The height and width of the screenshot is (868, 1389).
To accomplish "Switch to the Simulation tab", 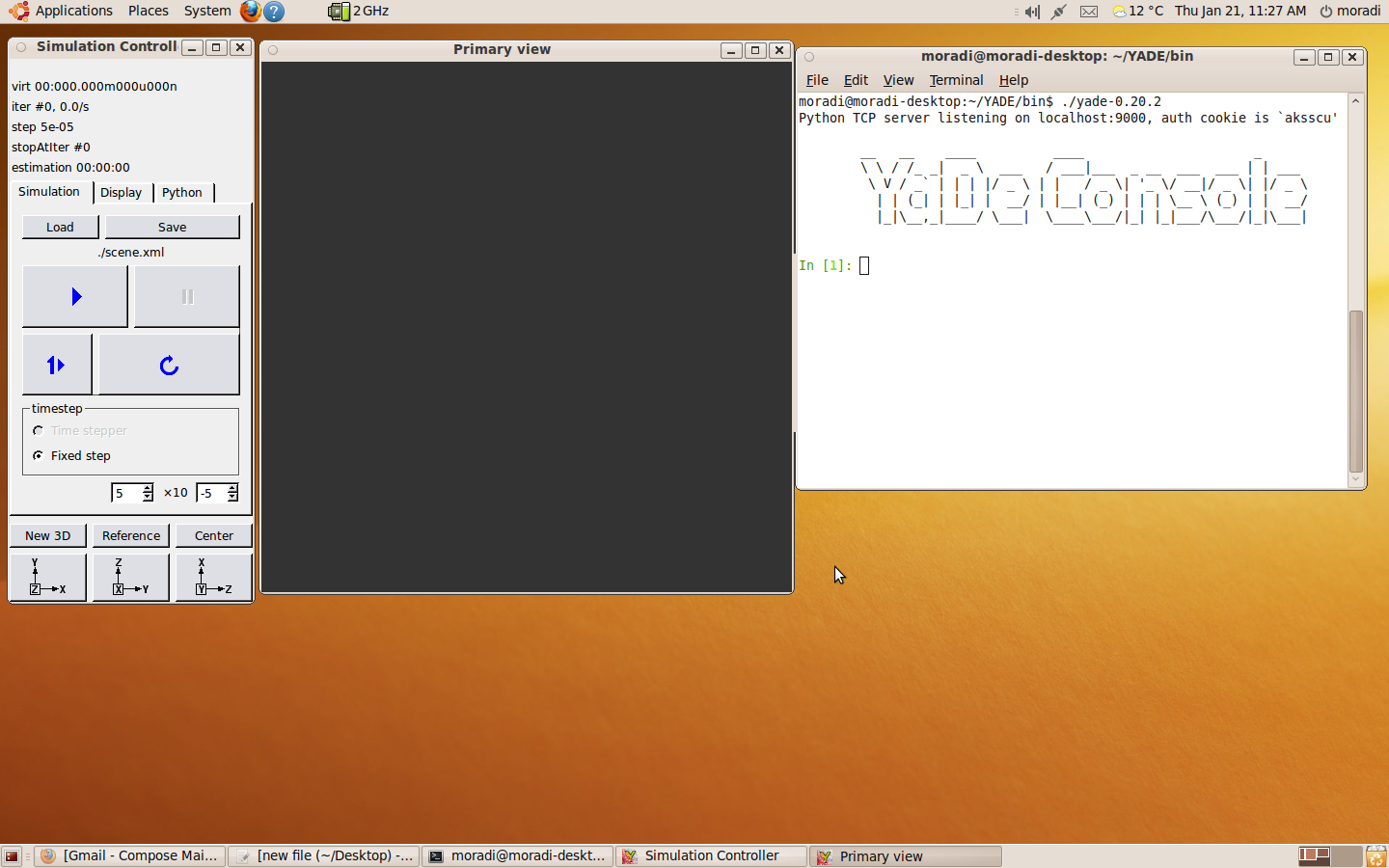I will tap(49, 192).
